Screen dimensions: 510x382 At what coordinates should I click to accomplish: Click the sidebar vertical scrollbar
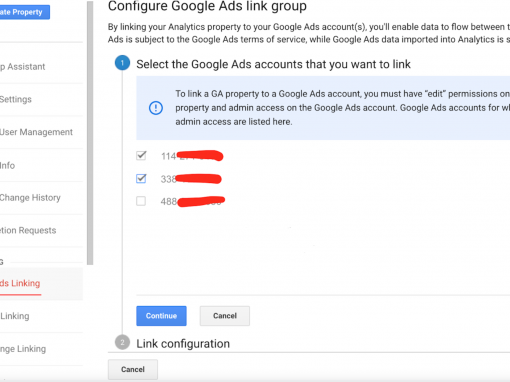[x=90, y=133]
